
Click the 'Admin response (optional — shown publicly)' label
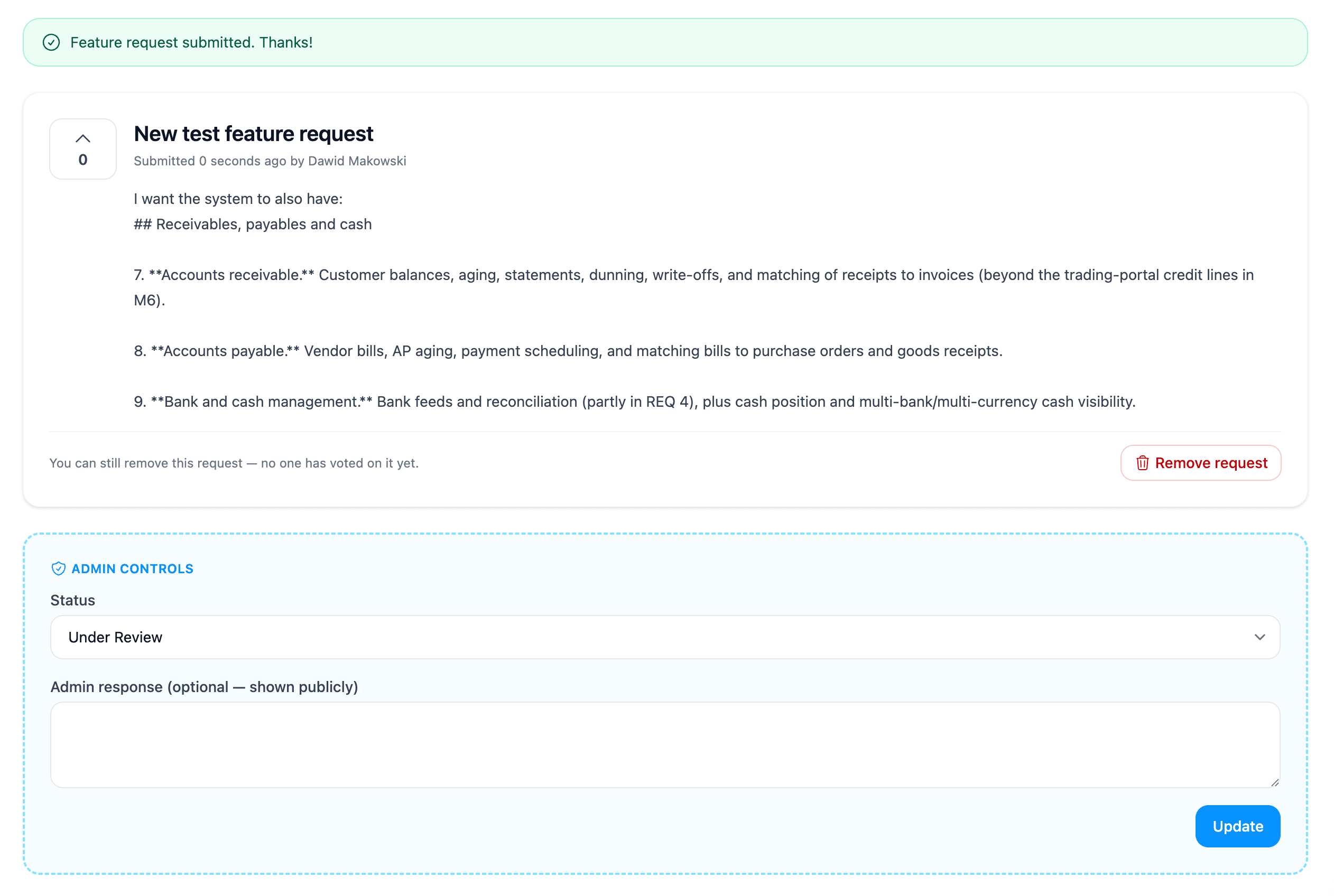pos(204,687)
